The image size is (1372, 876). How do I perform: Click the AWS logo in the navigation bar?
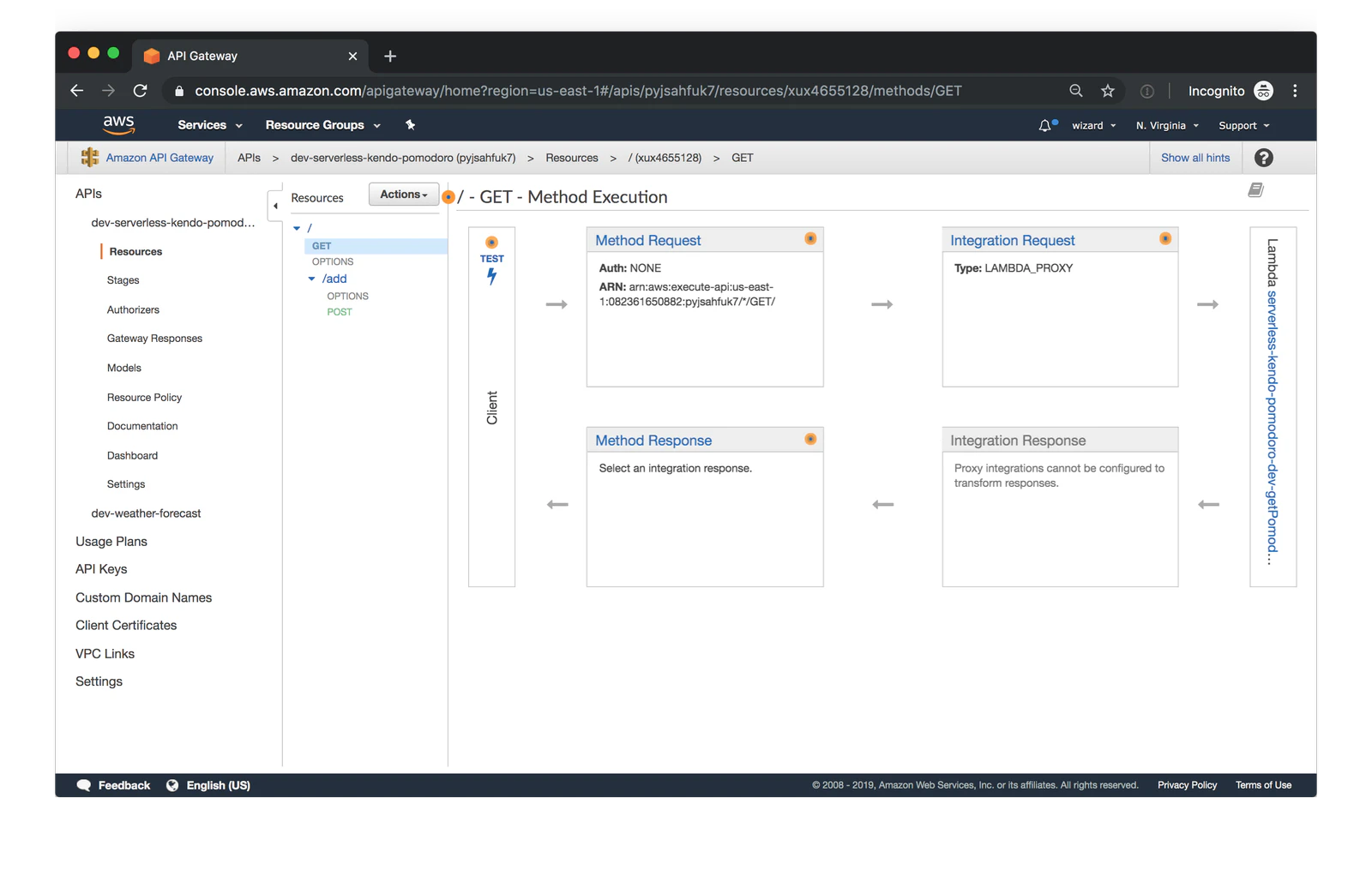119,124
